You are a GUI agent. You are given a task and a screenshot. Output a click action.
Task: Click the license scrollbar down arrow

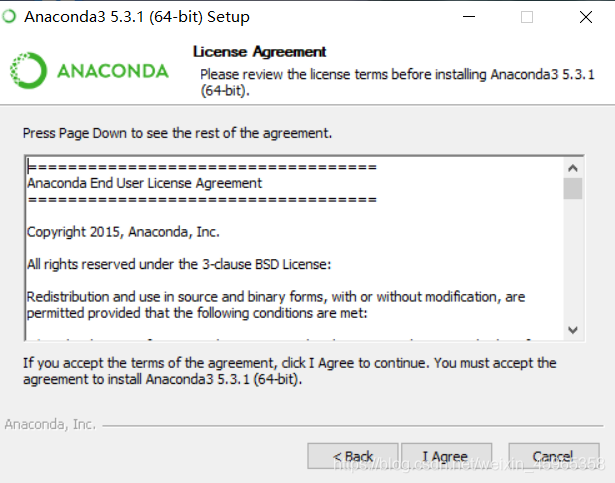(x=573, y=330)
